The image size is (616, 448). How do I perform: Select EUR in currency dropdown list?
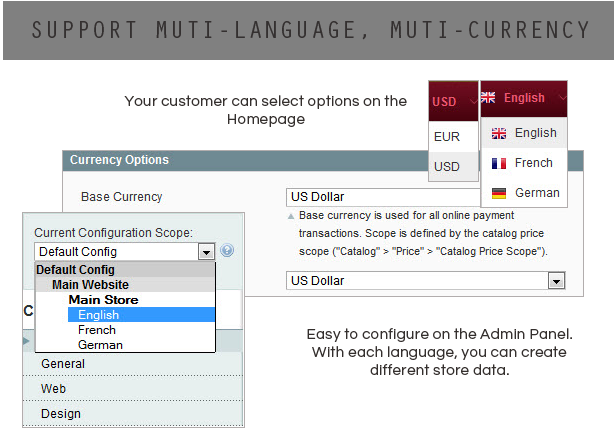pyautogui.click(x=453, y=136)
